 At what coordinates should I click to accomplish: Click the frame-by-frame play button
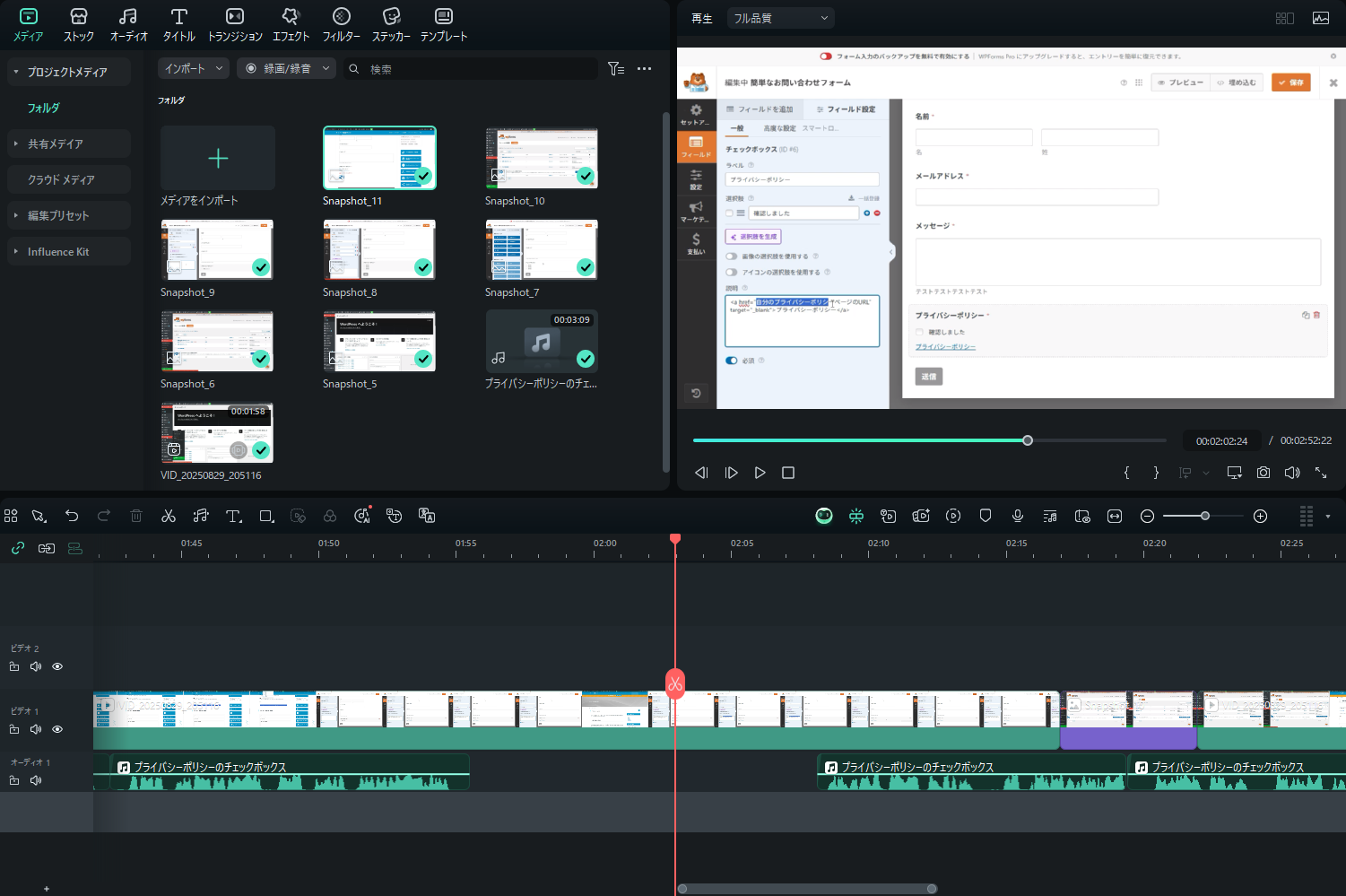[x=731, y=473]
